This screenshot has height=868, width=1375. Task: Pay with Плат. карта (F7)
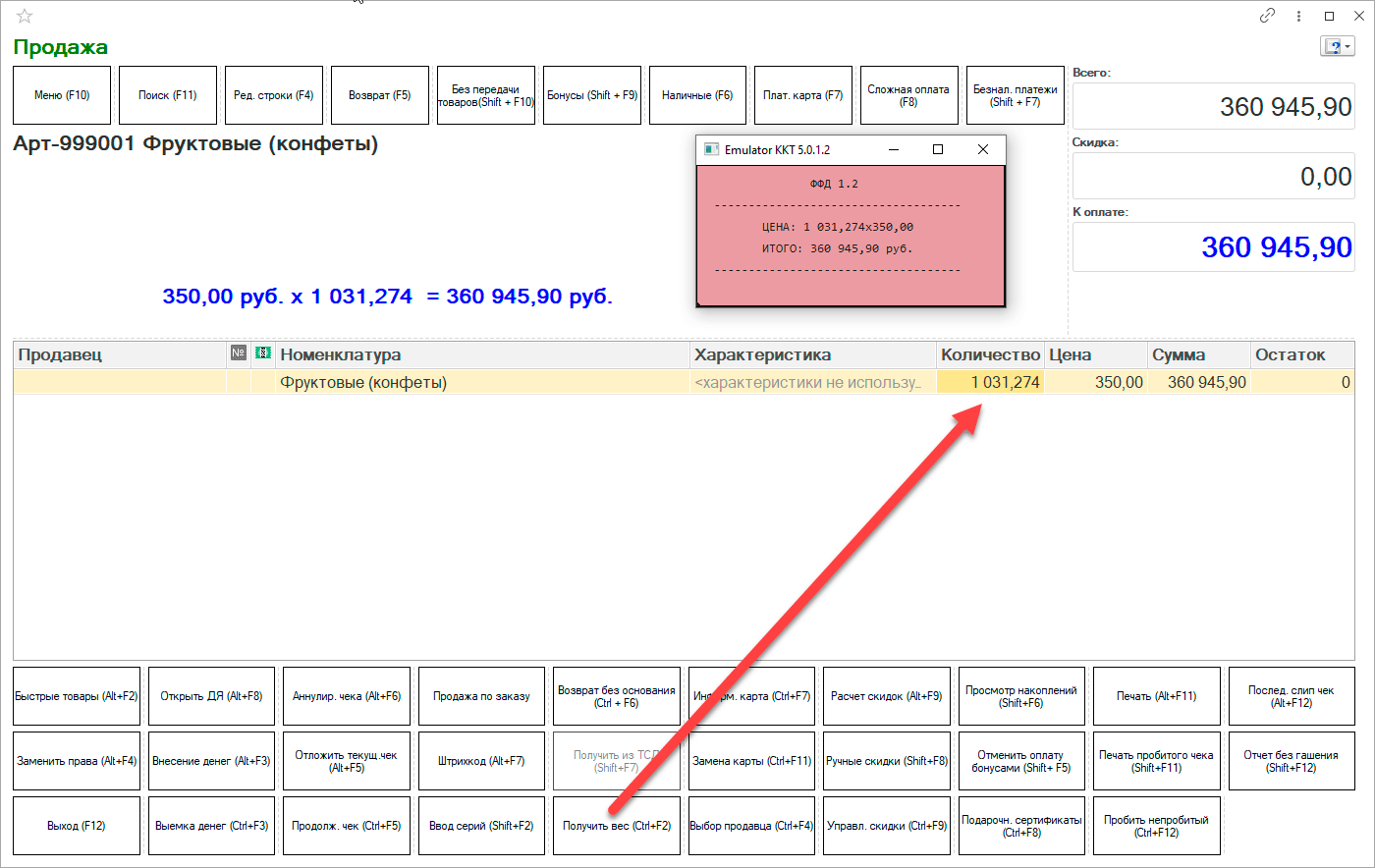[802, 95]
